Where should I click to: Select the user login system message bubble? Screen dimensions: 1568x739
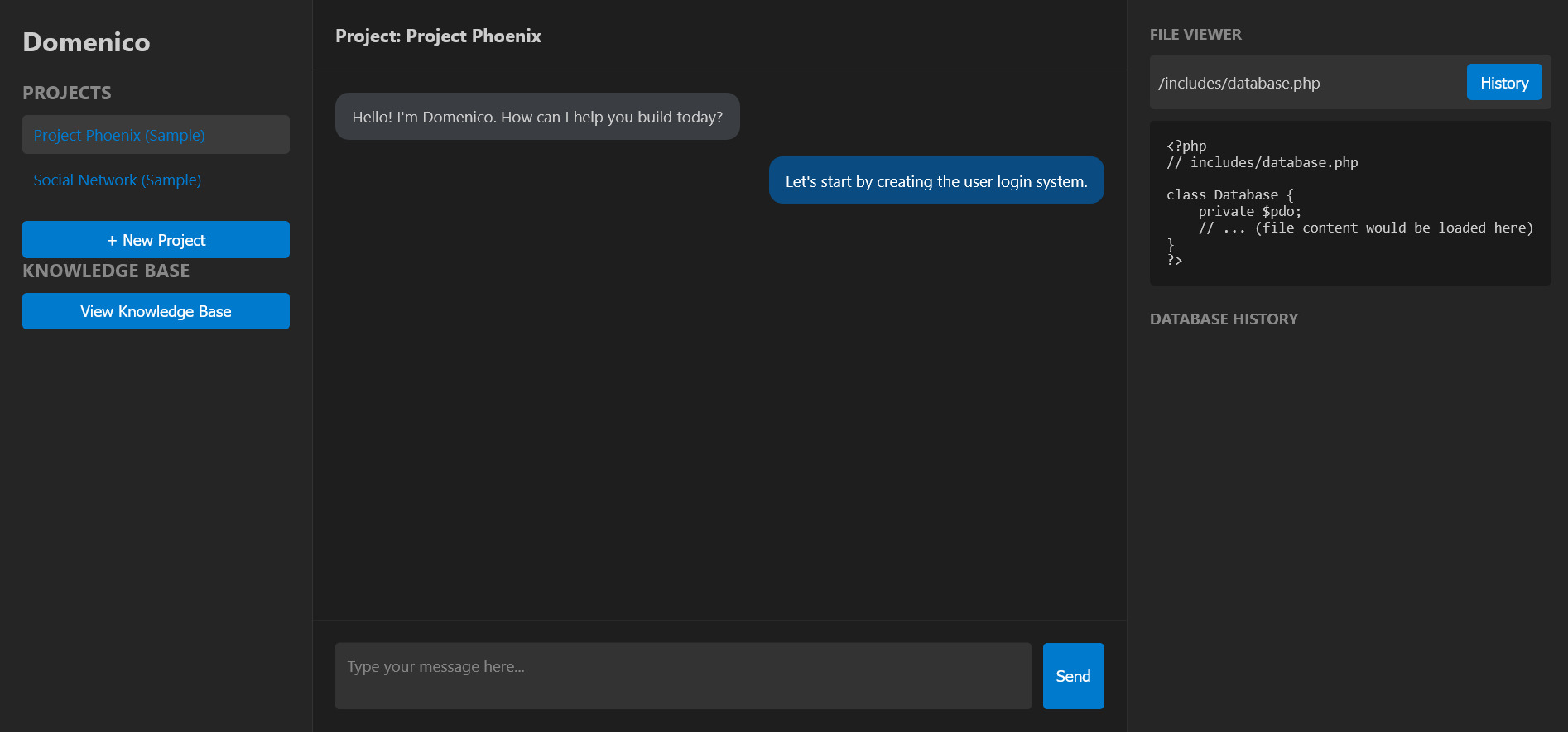[936, 180]
